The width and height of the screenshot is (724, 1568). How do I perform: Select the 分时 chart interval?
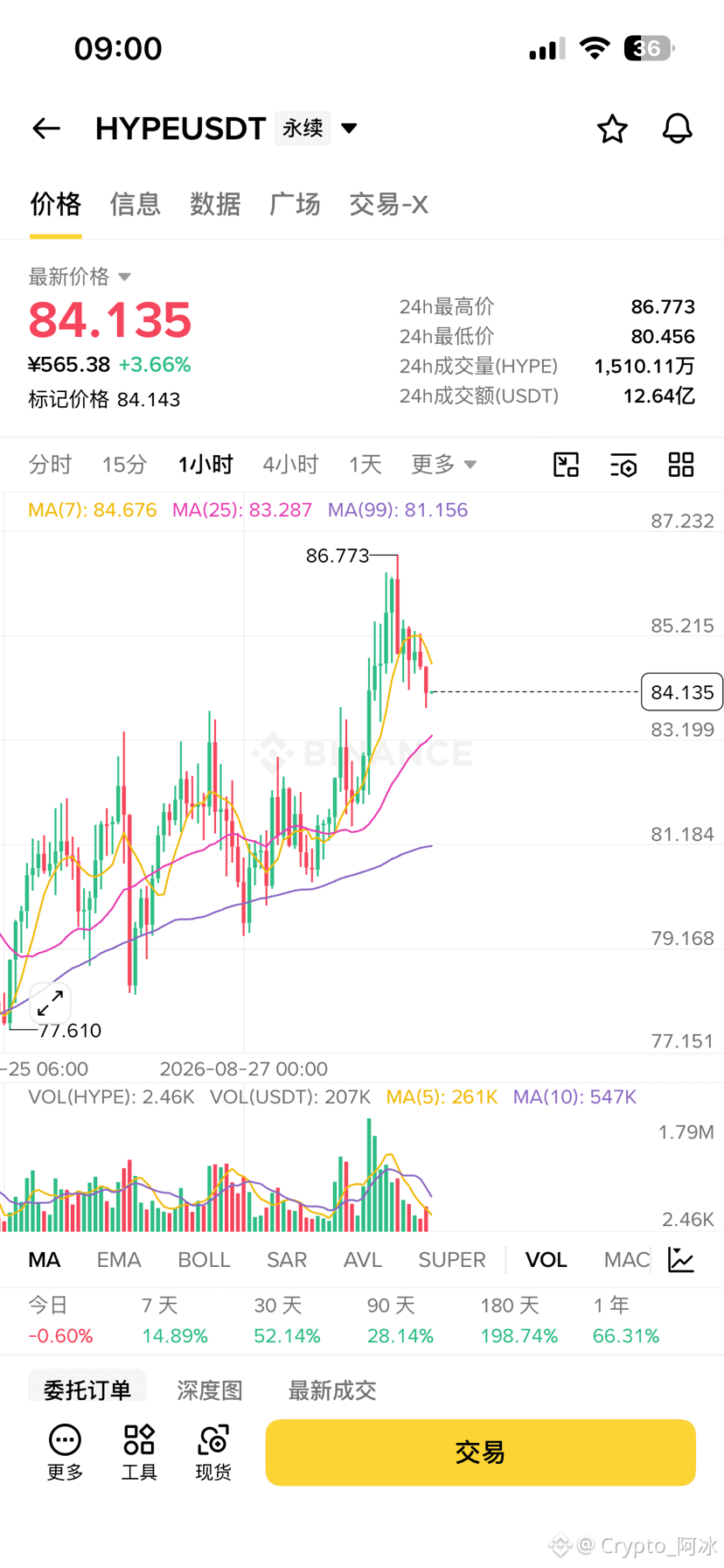[x=50, y=465]
